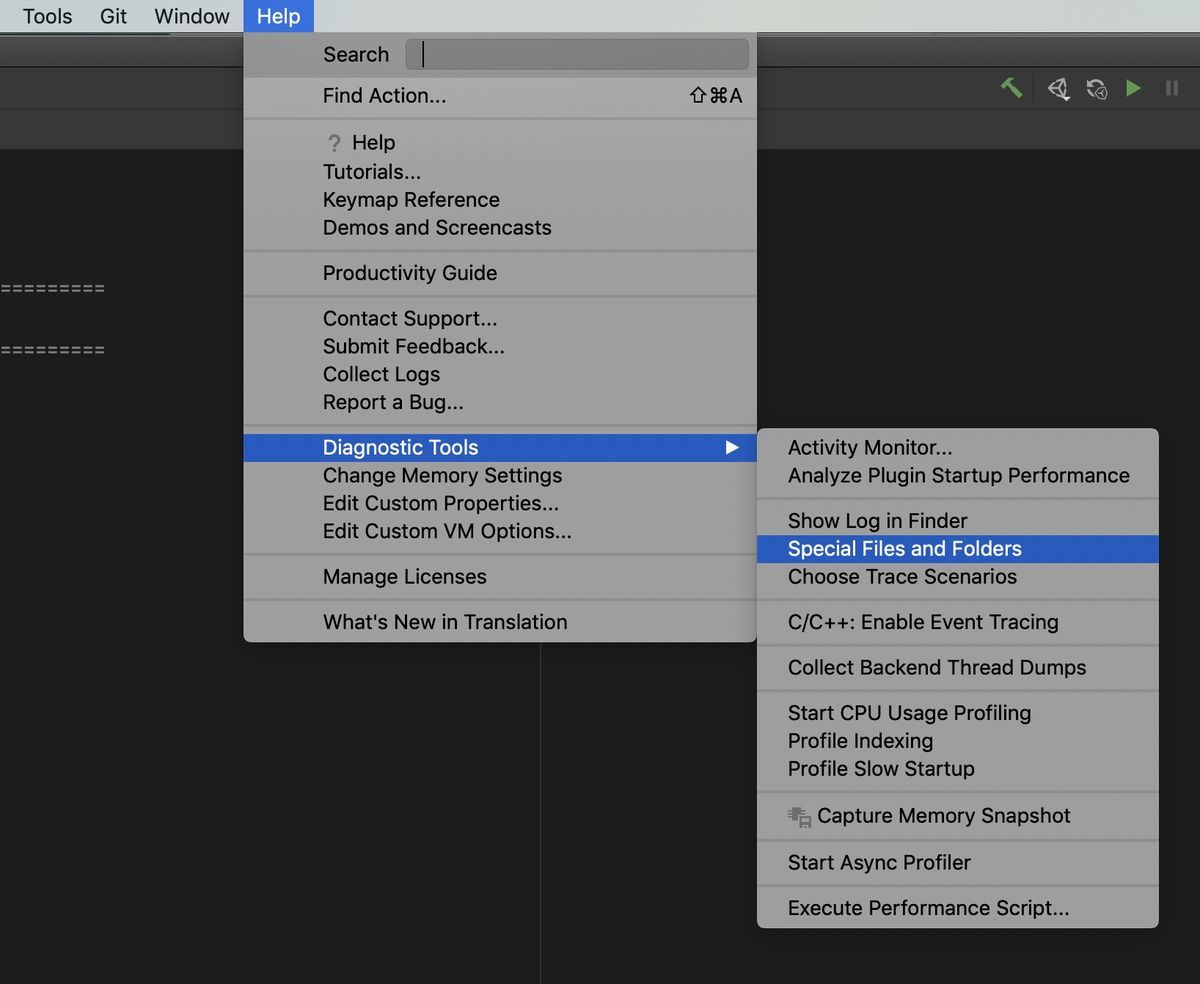
Task: Open the Productivity Guide
Action: (x=500, y=273)
